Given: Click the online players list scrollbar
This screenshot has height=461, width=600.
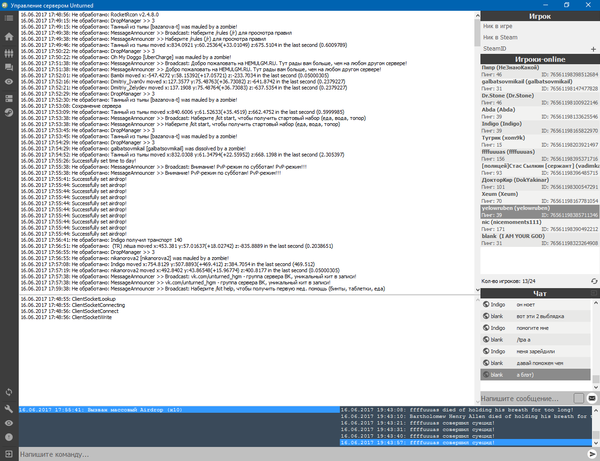Looking at the screenshot, I should (596, 200).
